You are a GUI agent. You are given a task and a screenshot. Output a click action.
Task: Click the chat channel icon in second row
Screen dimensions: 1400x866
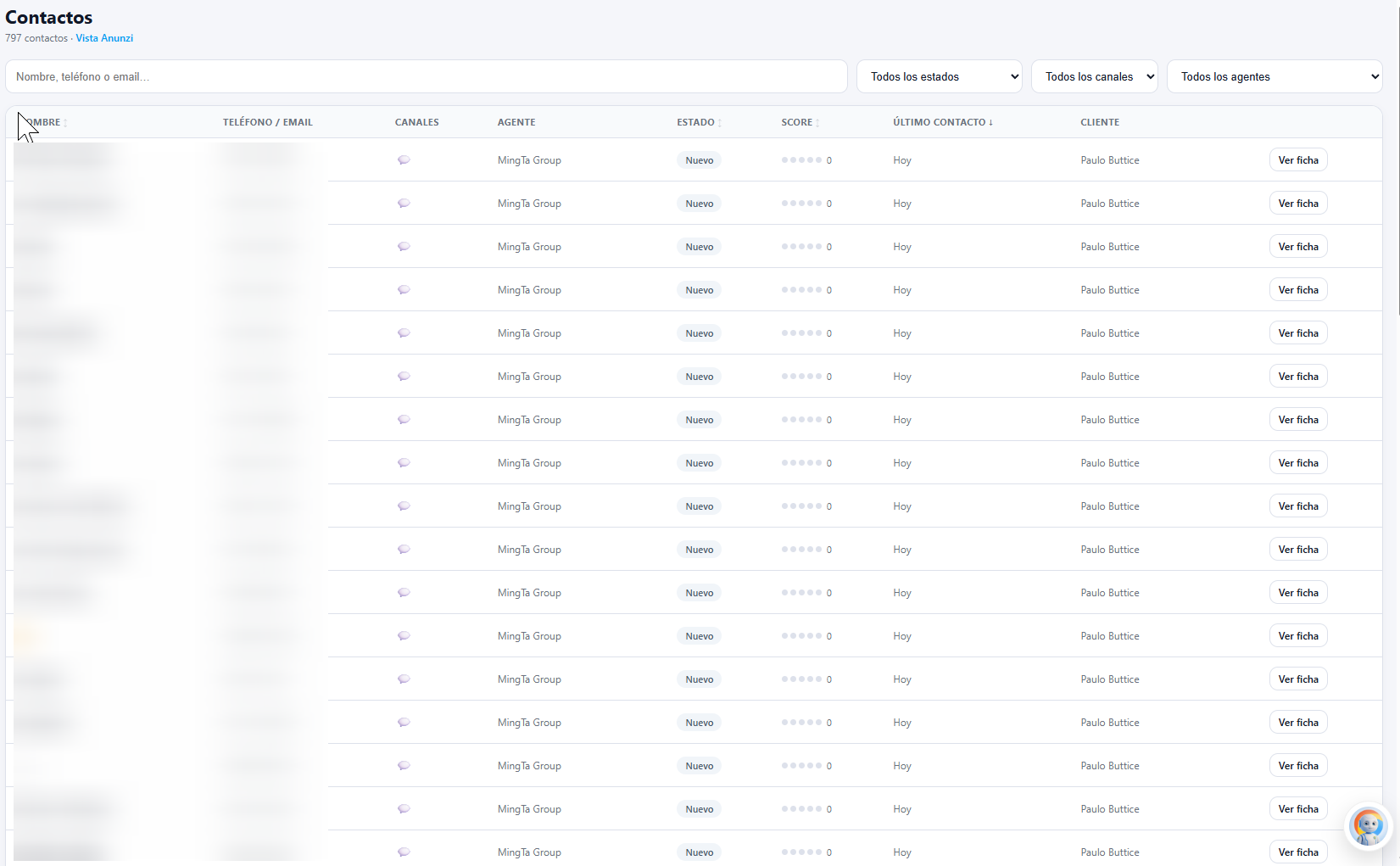[404, 204]
